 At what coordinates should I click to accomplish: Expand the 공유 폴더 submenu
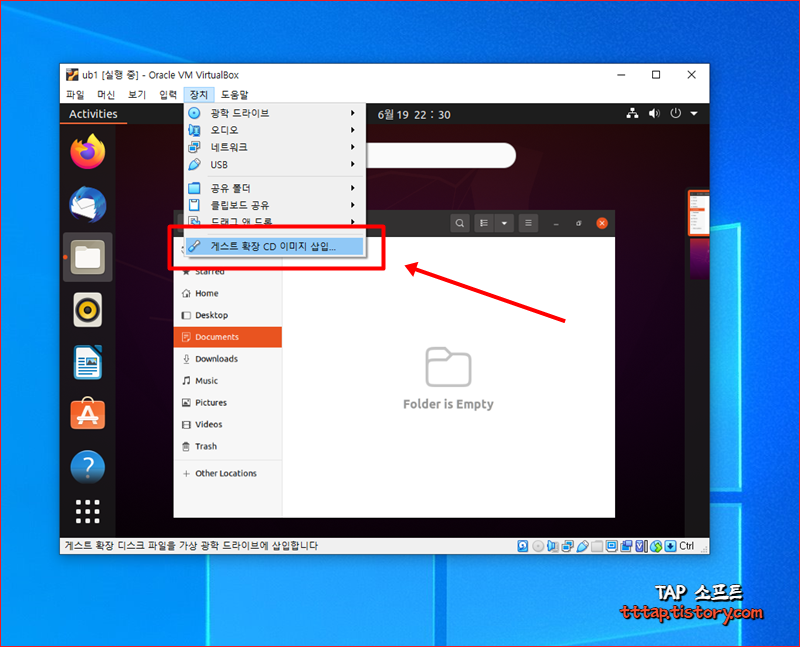275,188
